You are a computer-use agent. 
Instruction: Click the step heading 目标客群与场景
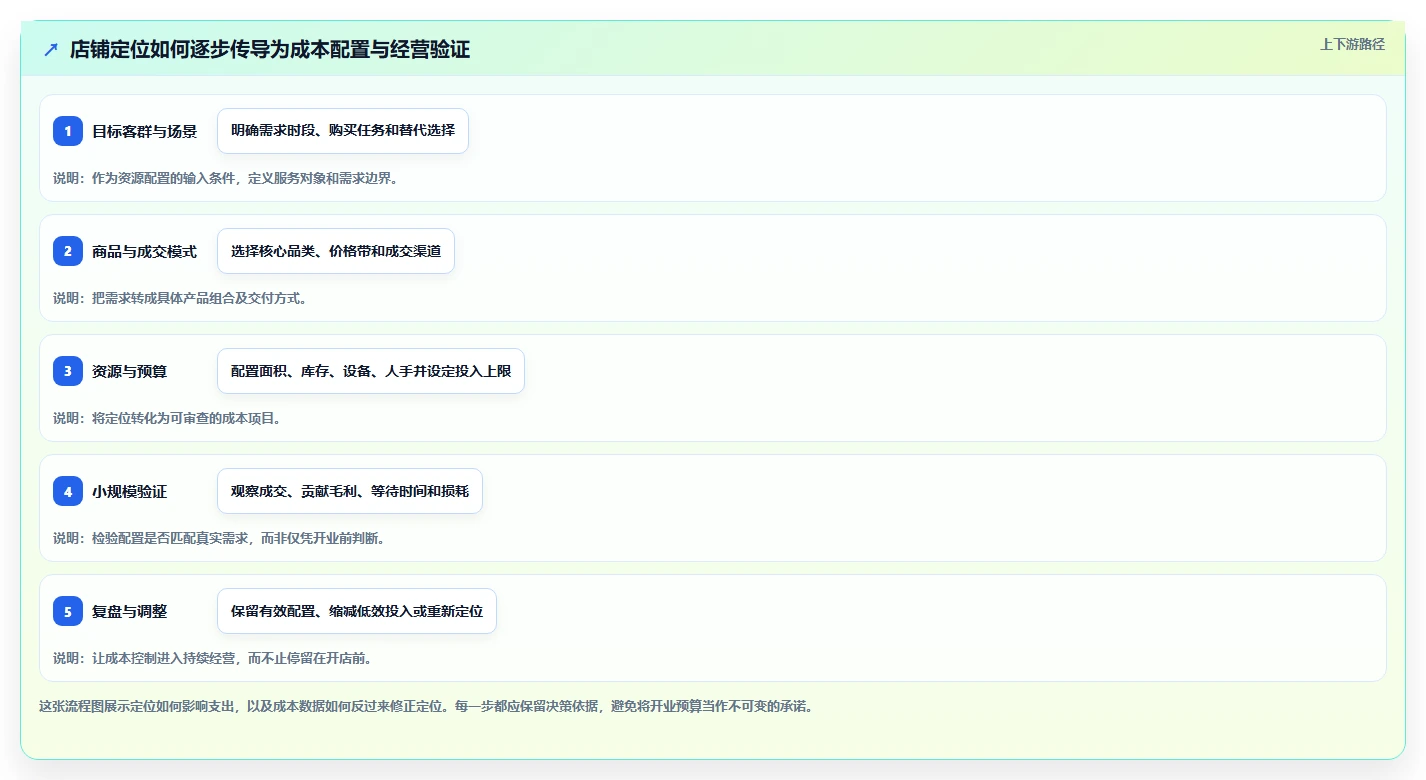coord(144,131)
